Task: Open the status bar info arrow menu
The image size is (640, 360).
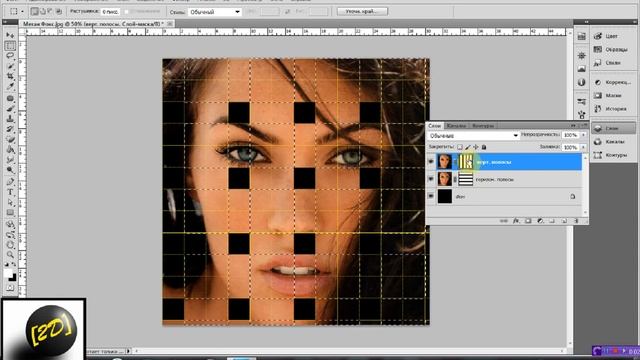Action: coord(129,351)
